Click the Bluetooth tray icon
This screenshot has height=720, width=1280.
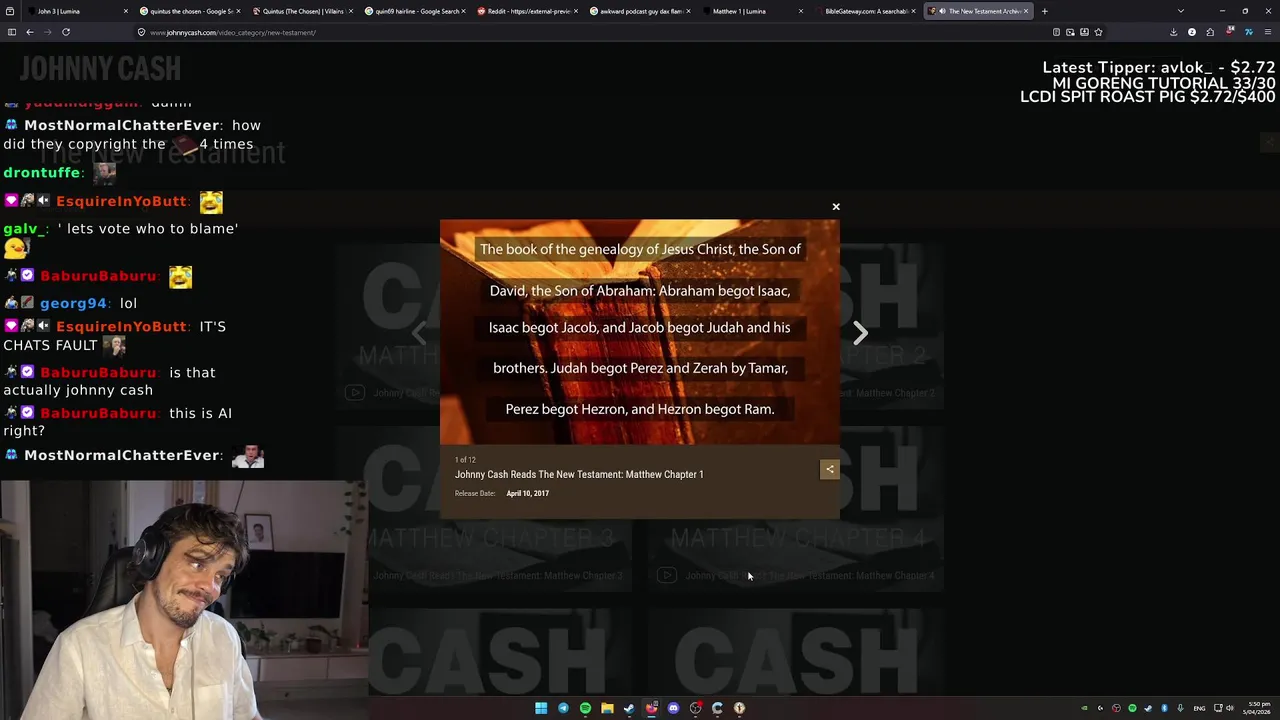[1164, 708]
